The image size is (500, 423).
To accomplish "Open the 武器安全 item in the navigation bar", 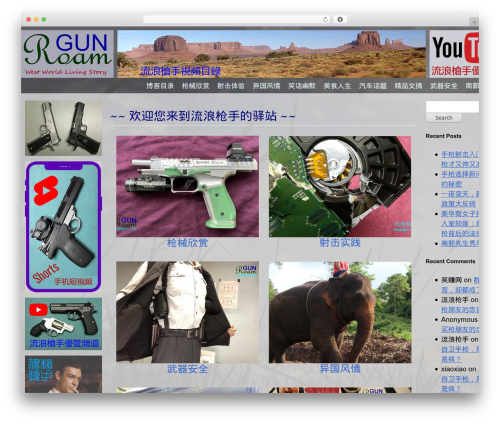I will tap(444, 86).
